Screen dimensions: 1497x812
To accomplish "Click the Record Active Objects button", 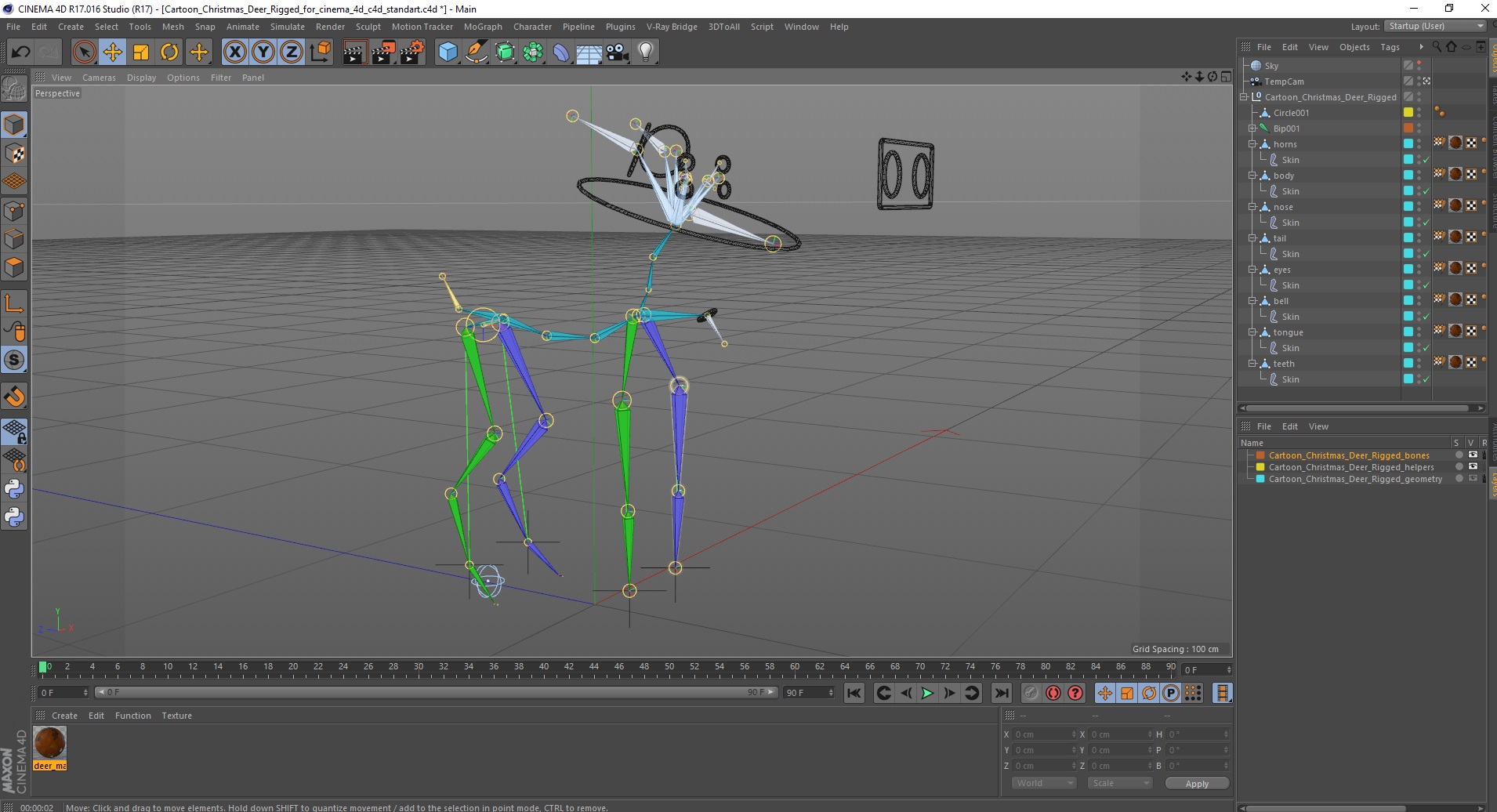I will pyautogui.click(x=1031, y=693).
